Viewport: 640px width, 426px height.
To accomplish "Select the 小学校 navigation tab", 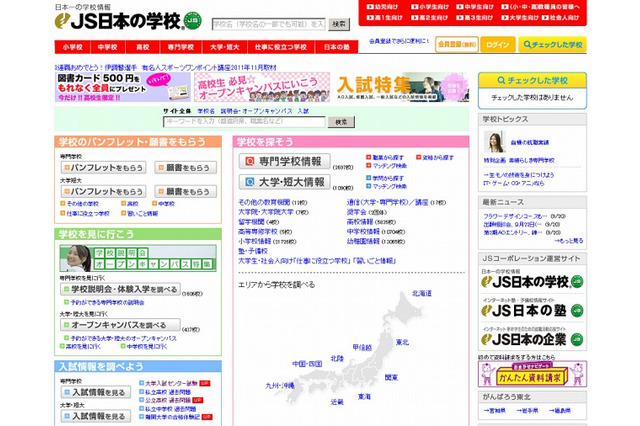I will (73, 47).
